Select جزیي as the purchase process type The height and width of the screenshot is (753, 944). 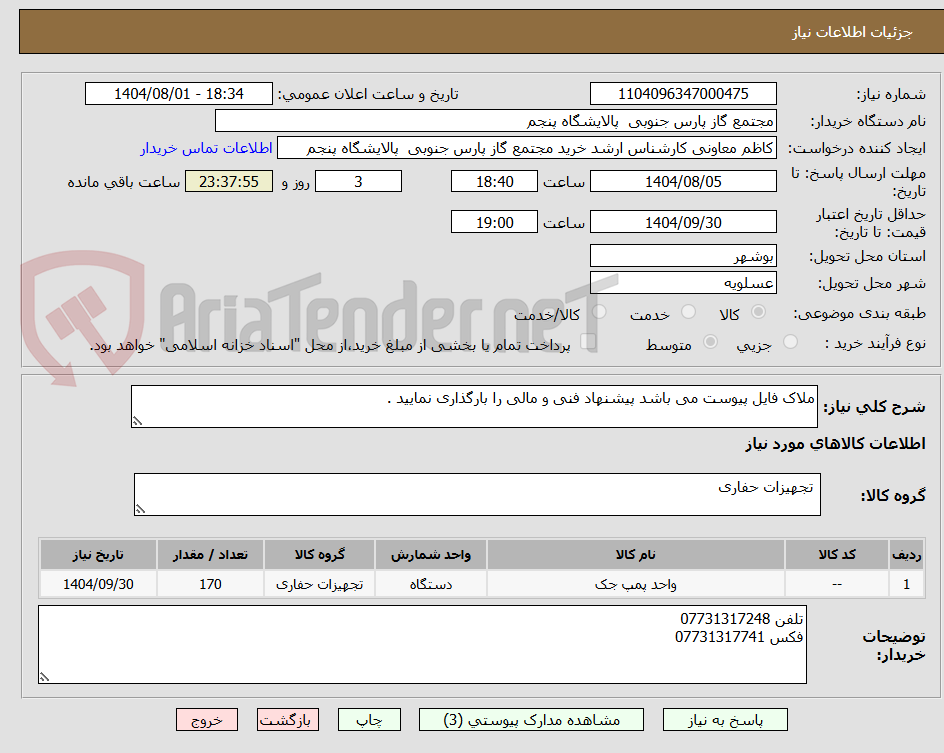pos(789,343)
